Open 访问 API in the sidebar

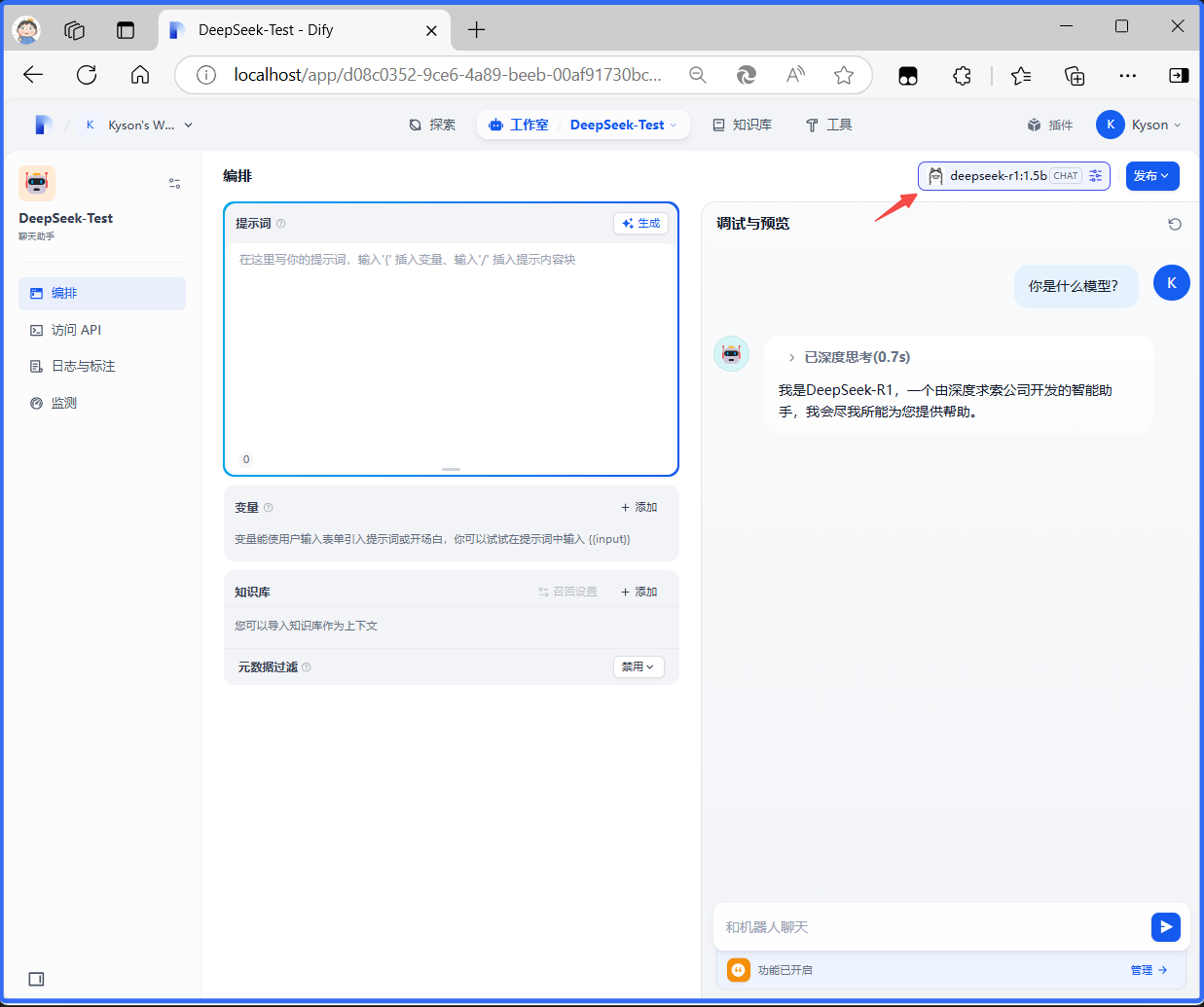(102, 330)
